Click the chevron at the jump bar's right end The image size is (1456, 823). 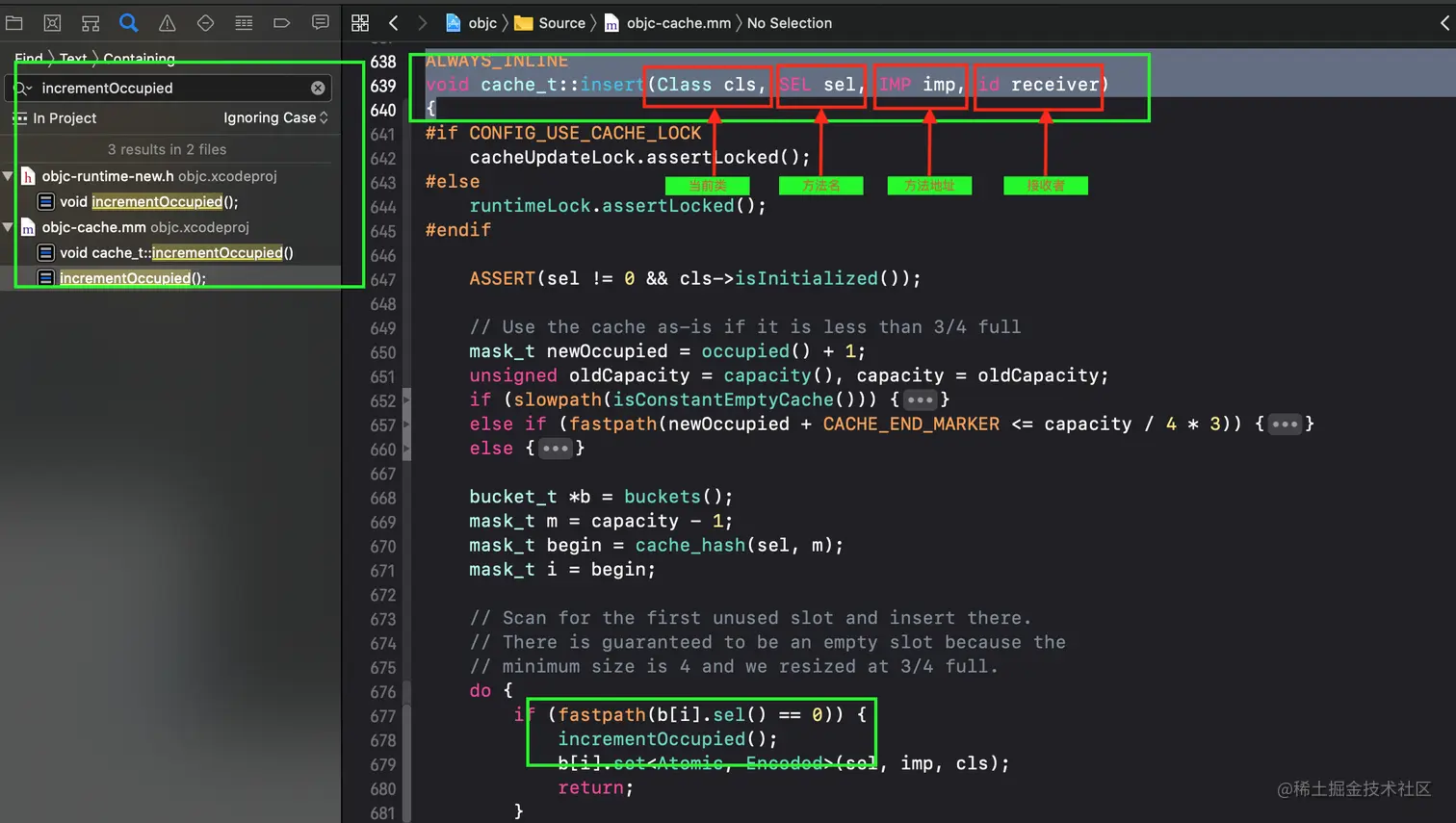[1444, 23]
